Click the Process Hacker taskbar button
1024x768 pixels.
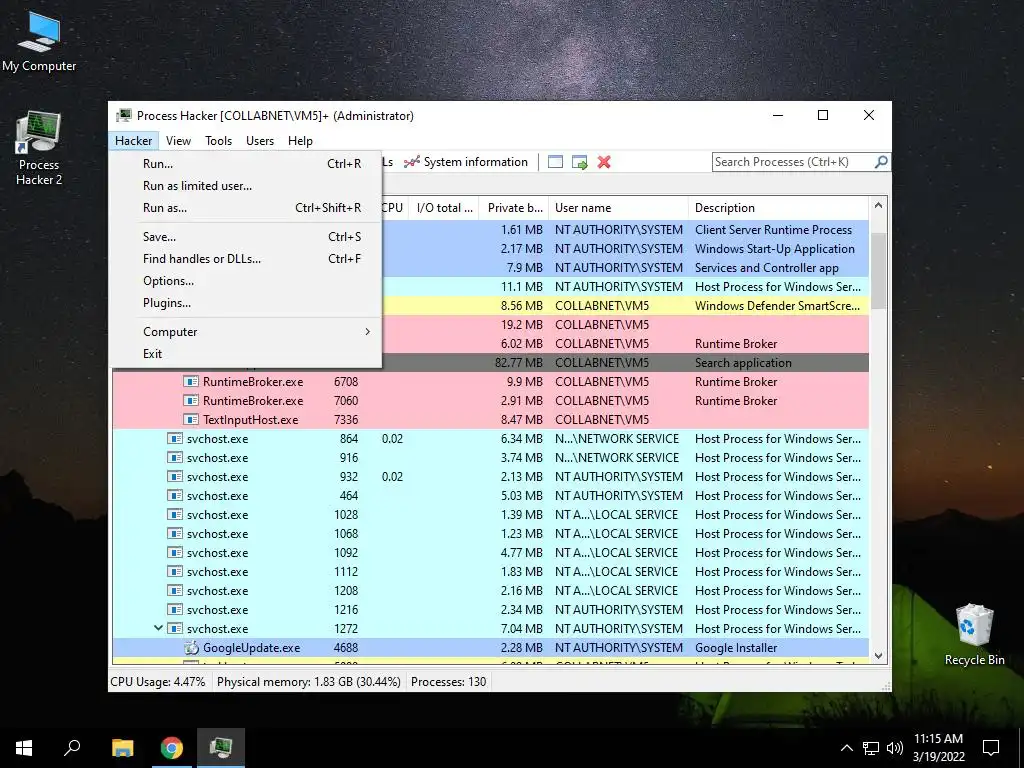coord(221,748)
